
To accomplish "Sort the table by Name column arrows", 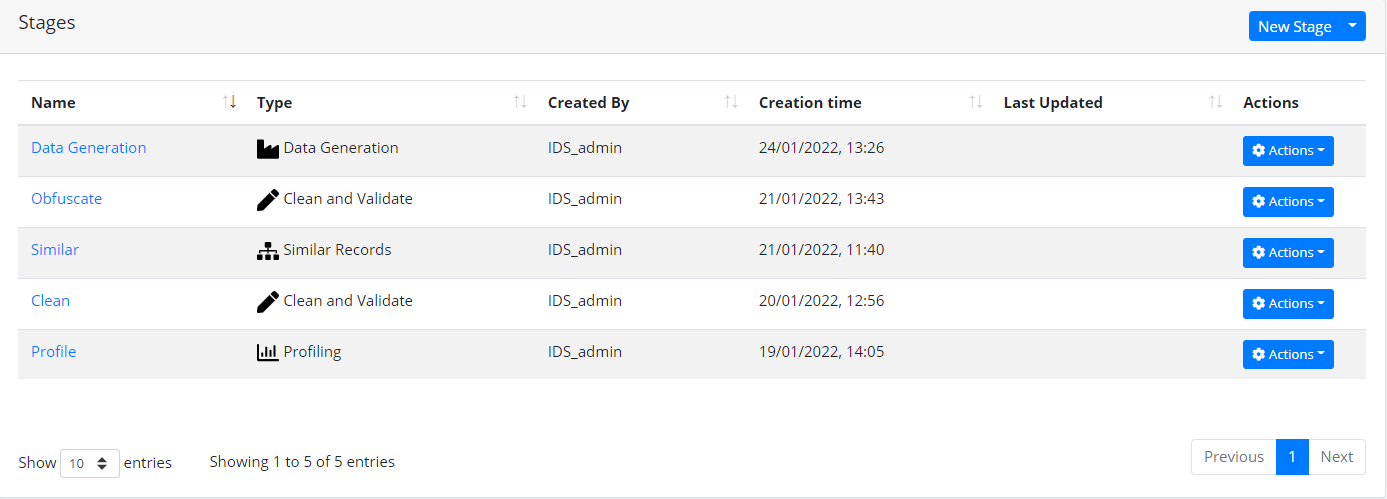I will [230, 102].
